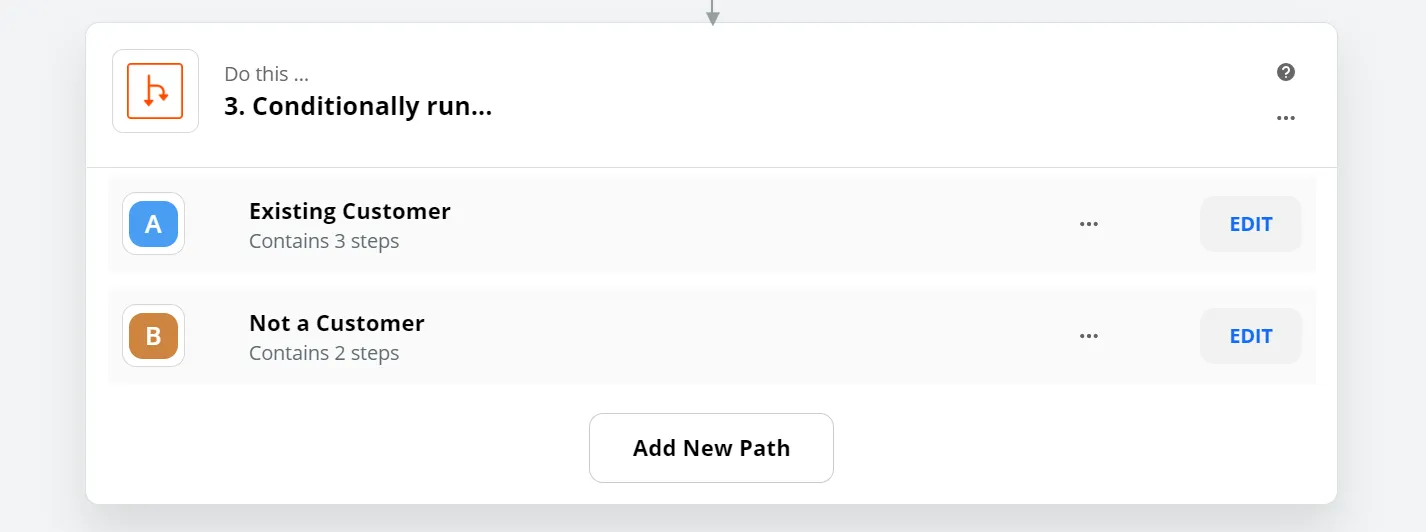Edit the Existing Customer path
The image size is (1426, 532).
pyautogui.click(x=1250, y=224)
